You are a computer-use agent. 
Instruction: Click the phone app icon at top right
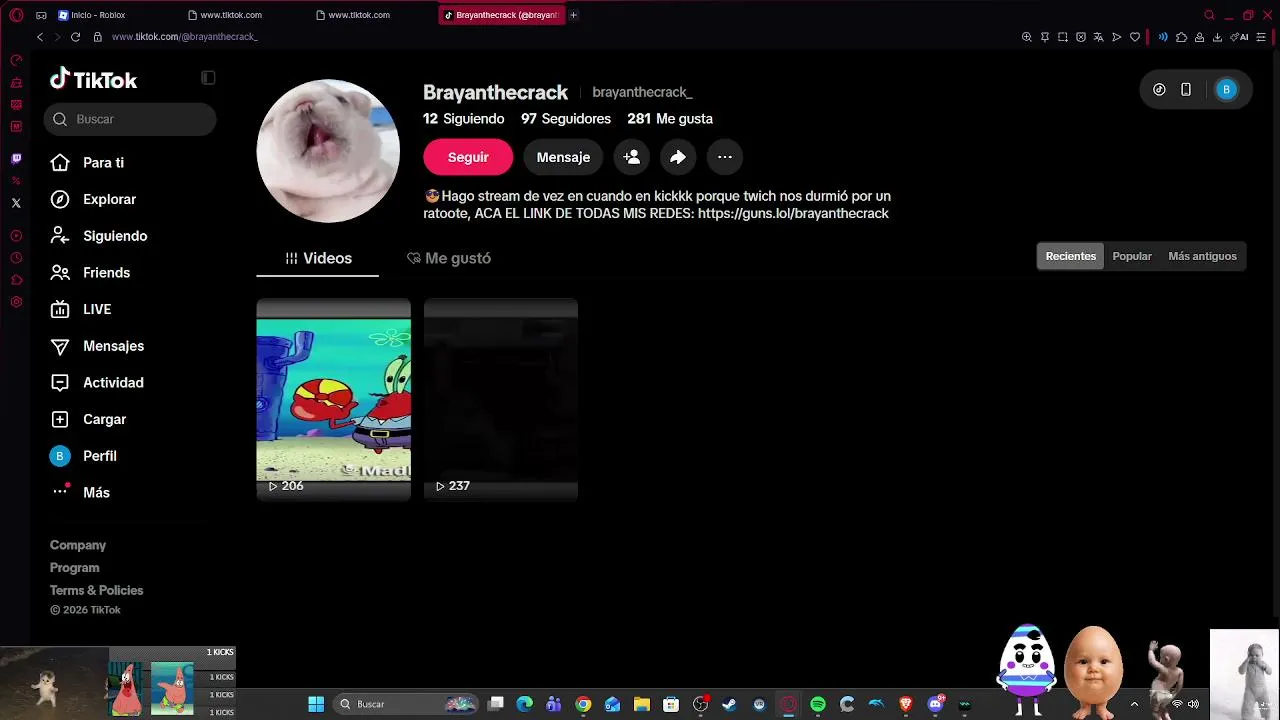(x=1186, y=89)
